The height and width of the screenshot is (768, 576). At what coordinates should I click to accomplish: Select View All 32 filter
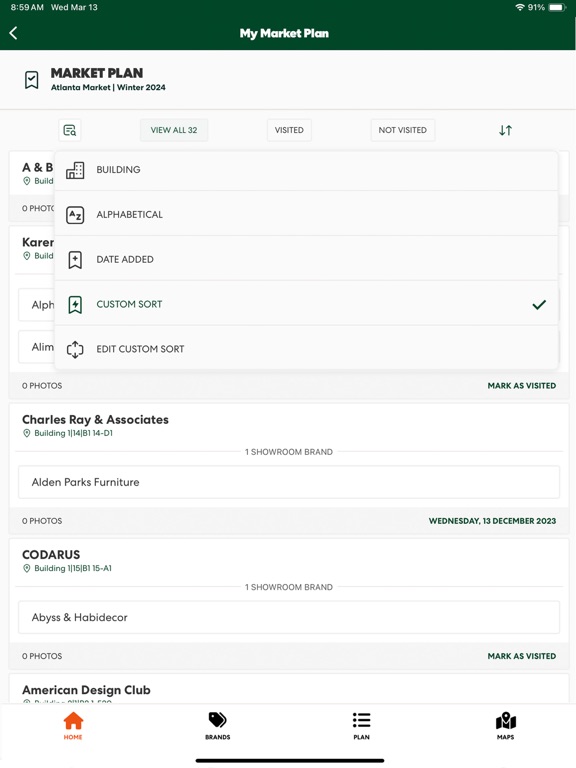[x=174, y=130]
